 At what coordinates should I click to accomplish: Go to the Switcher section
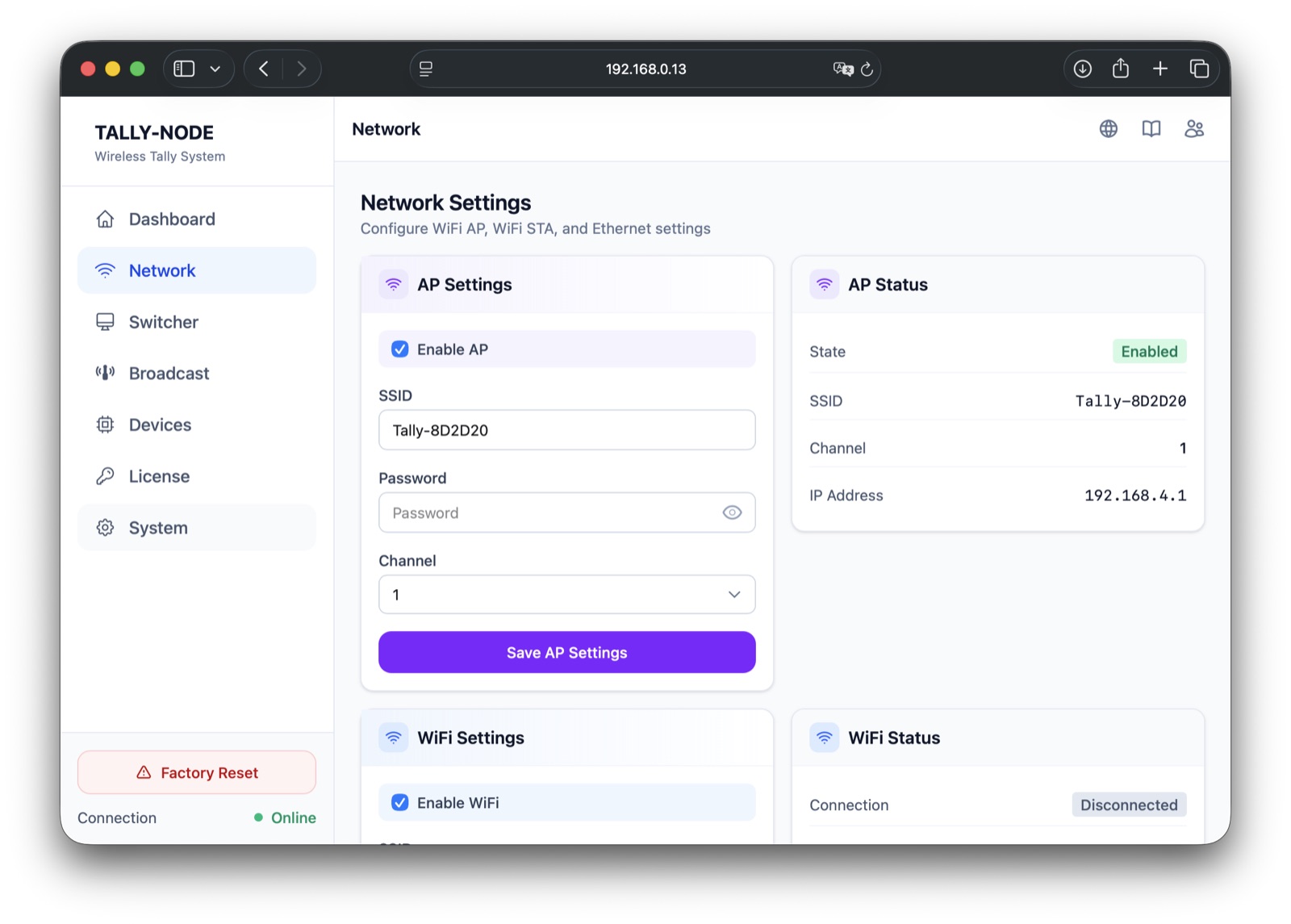pyautogui.click(x=196, y=322)
